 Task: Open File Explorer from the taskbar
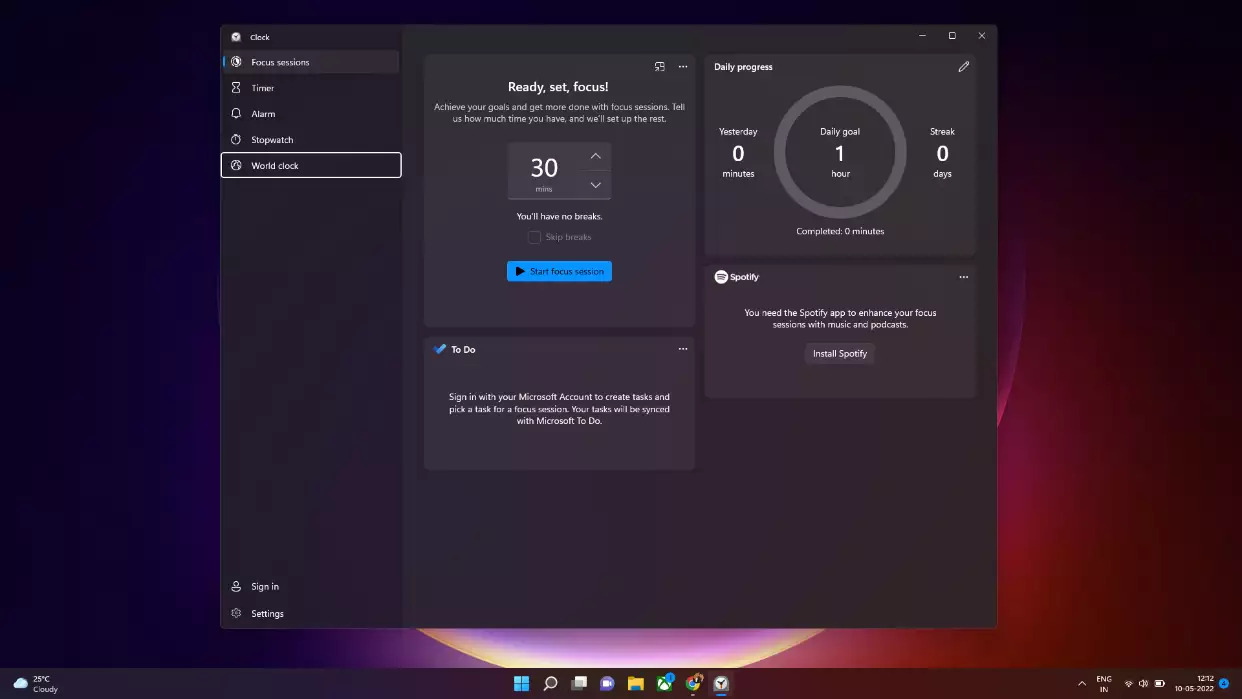tap(635, 684)
